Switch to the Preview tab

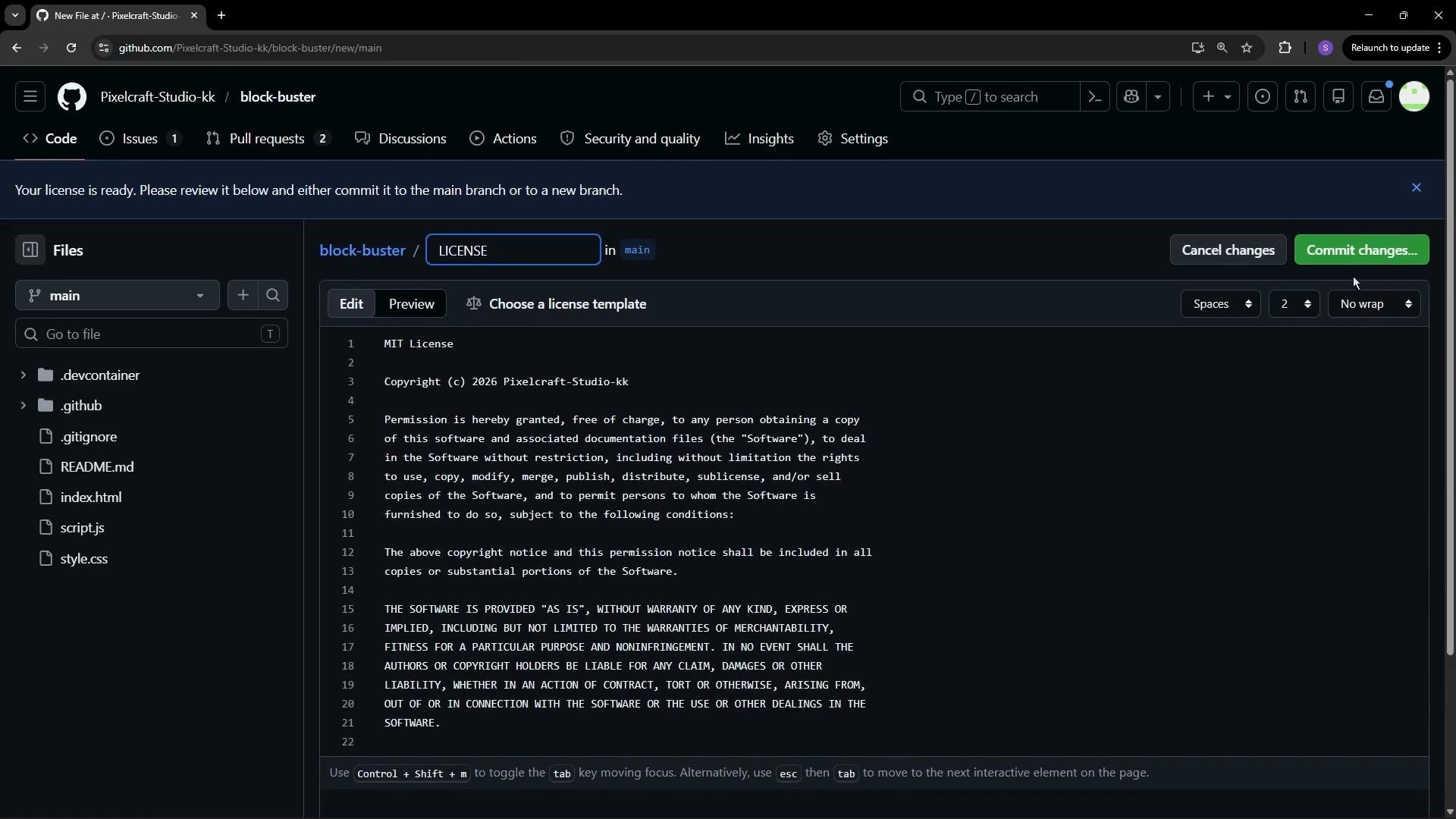tap(411, 304)
